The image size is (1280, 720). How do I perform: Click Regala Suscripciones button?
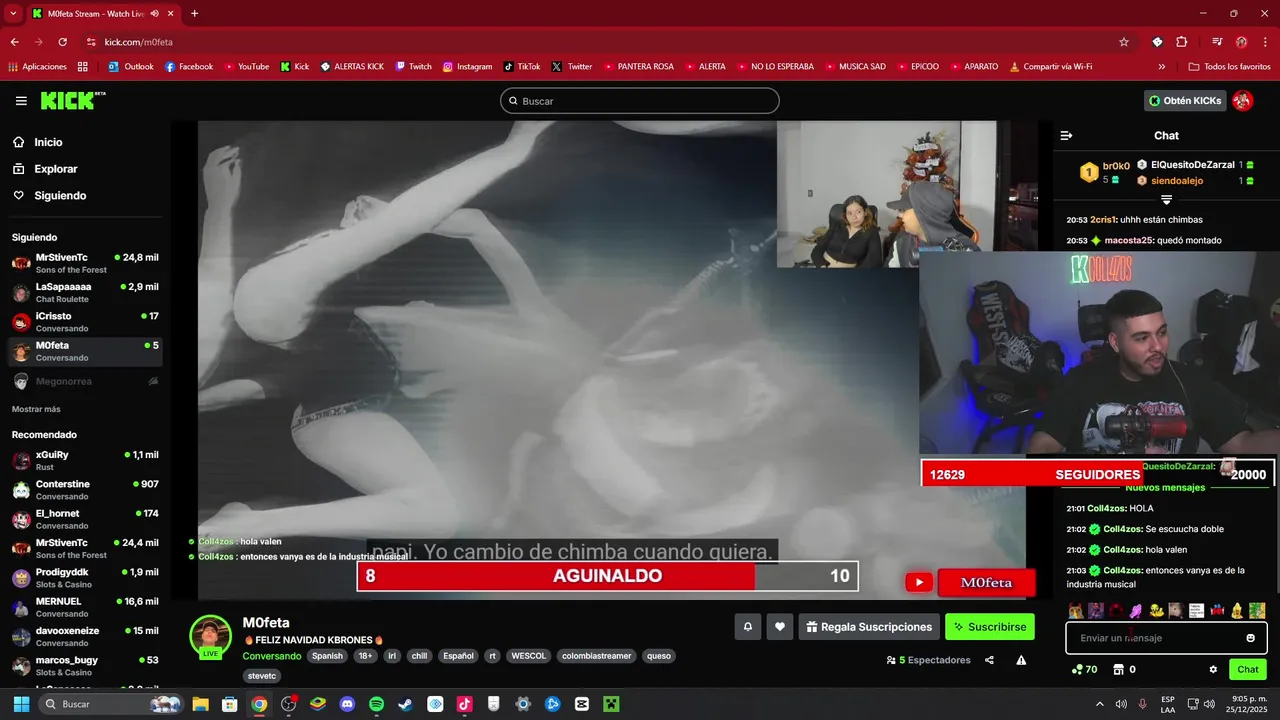[869, 627]
